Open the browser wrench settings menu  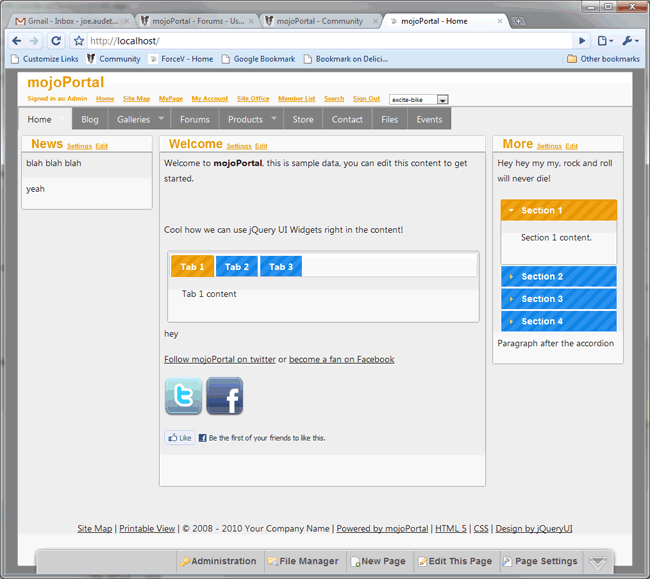pos(630,41)
